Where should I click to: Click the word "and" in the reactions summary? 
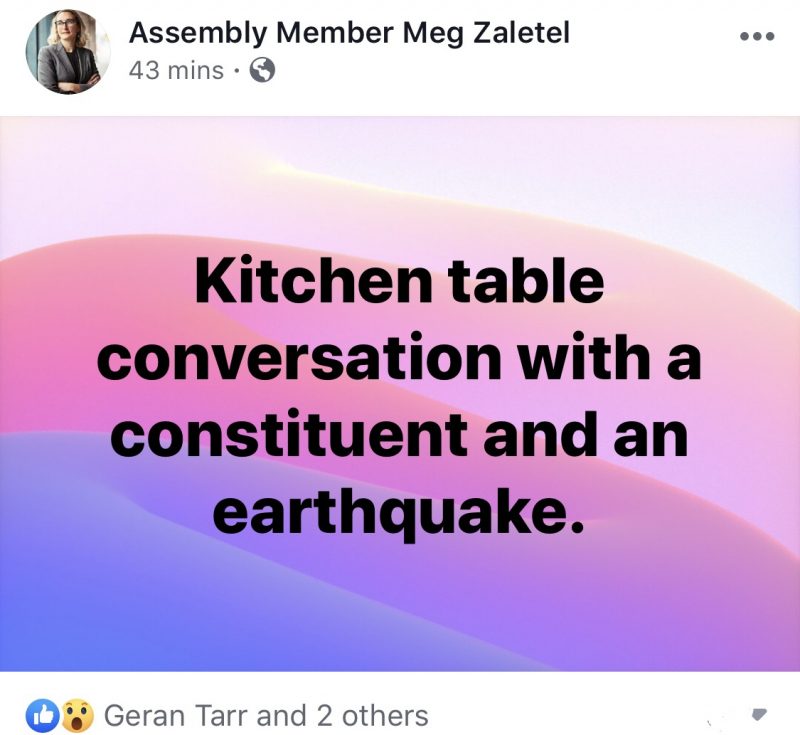tap(283, 715)
